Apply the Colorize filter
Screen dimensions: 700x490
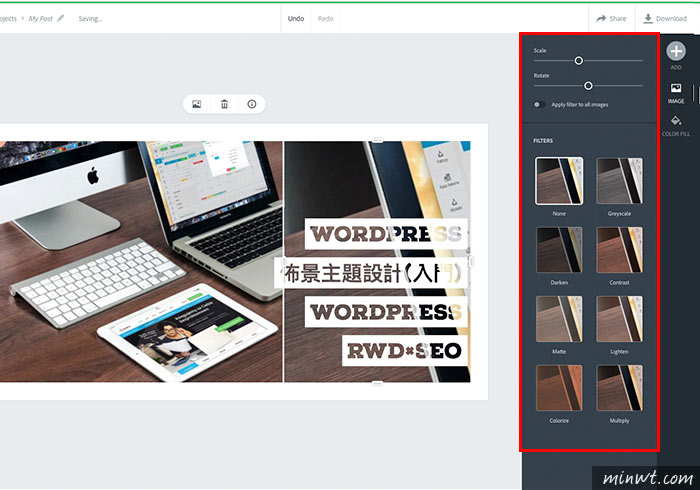tap(559, 388)
